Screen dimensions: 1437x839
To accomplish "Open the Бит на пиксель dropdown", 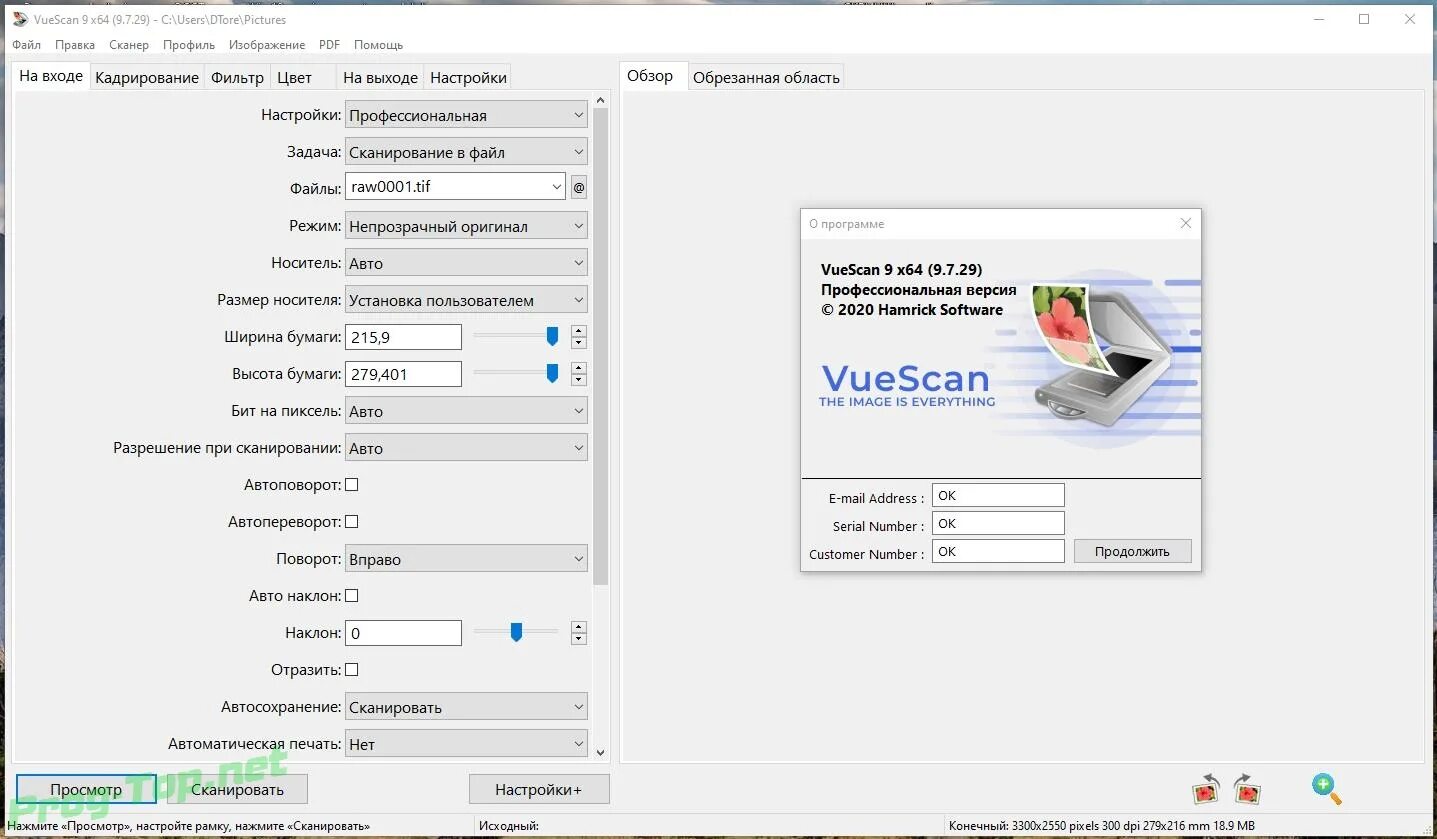I will tap(466, 411).
